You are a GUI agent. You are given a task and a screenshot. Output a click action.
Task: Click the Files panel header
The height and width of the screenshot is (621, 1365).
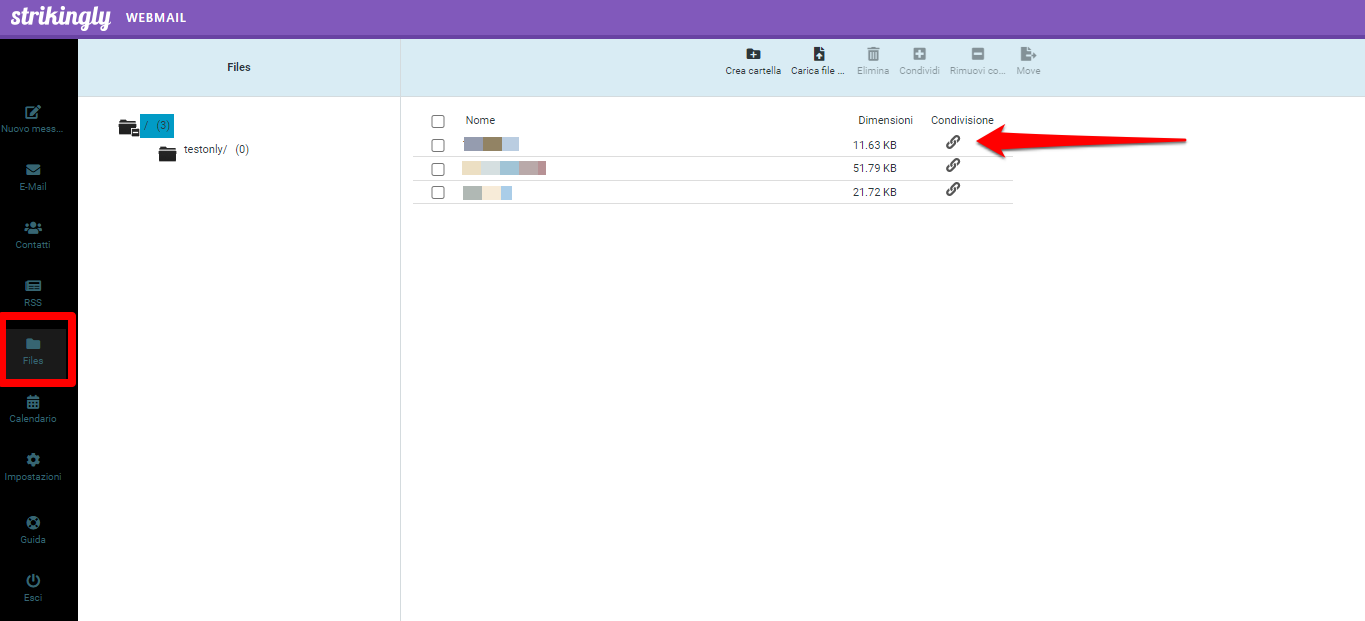point(239,67)
